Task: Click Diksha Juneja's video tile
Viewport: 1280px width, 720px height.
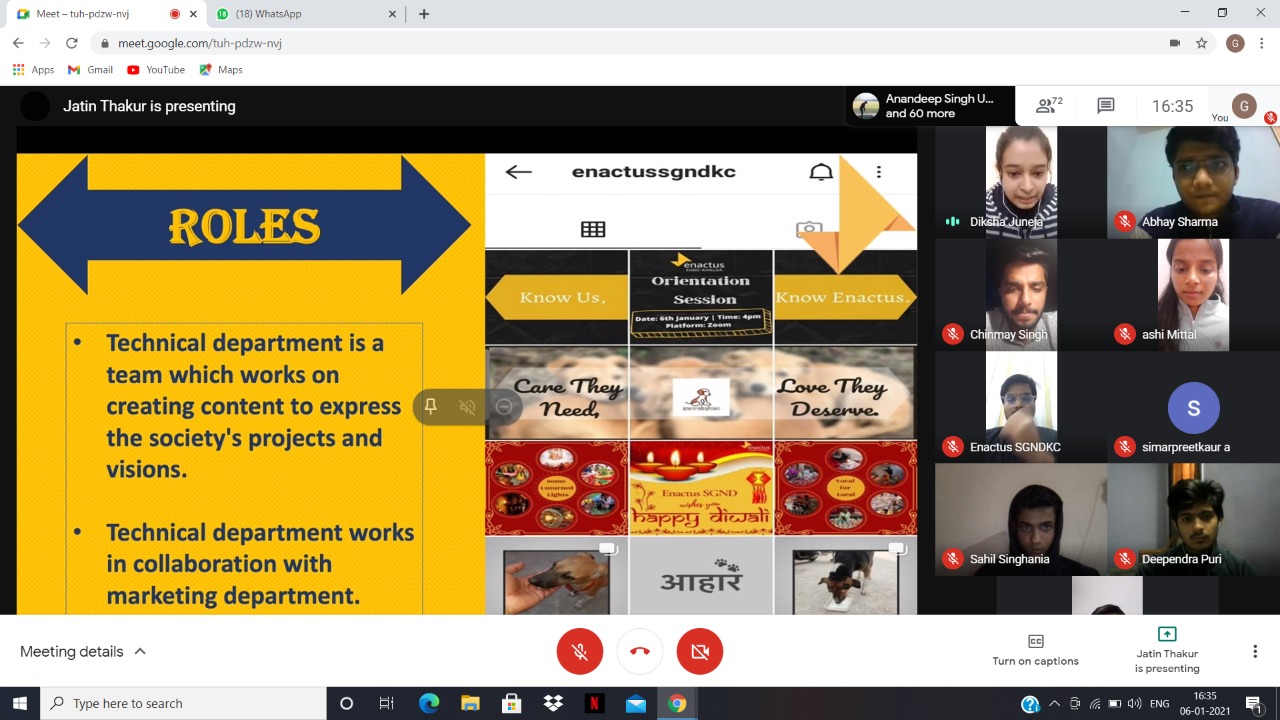Action: tap(1020, 182)
